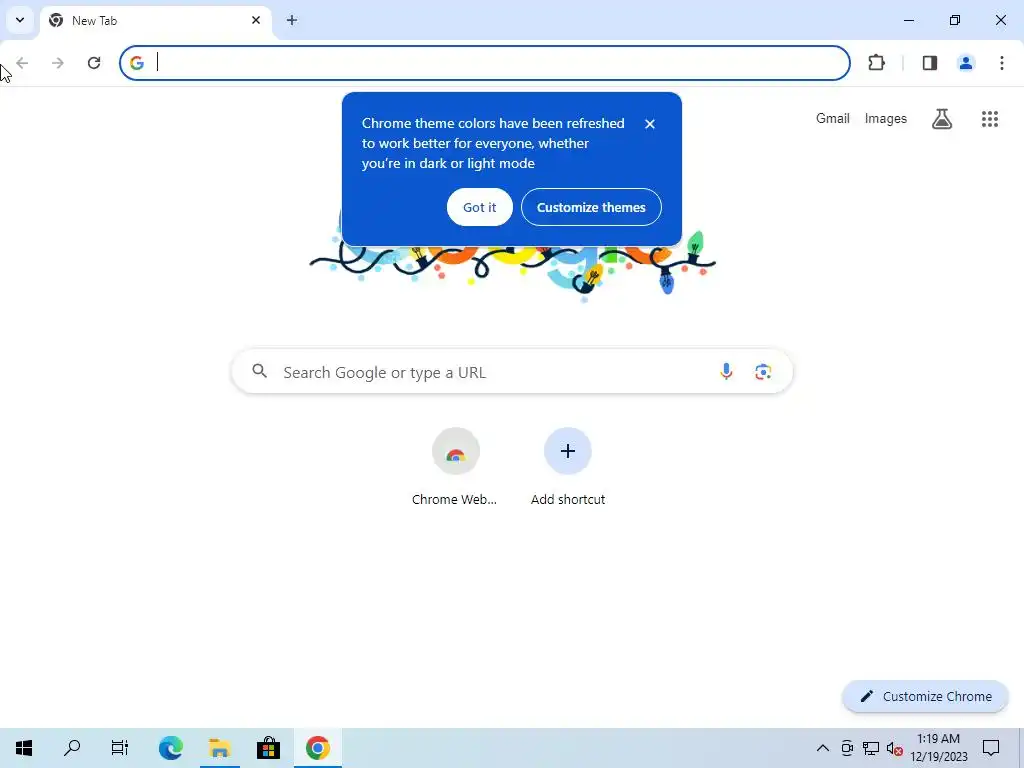
Task: Open the muted volume tray icon
Action: click(895, 748)
